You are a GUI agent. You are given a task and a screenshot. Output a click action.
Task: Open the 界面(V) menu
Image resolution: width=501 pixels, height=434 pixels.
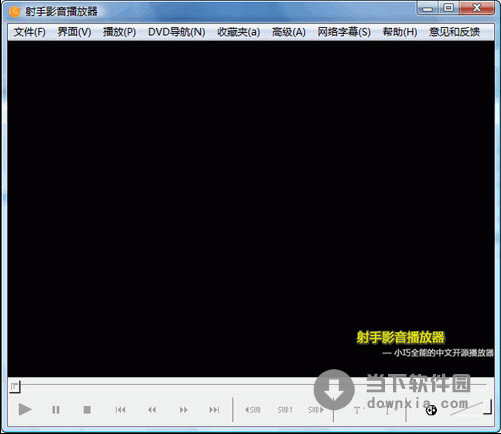[x=74, y=32]
